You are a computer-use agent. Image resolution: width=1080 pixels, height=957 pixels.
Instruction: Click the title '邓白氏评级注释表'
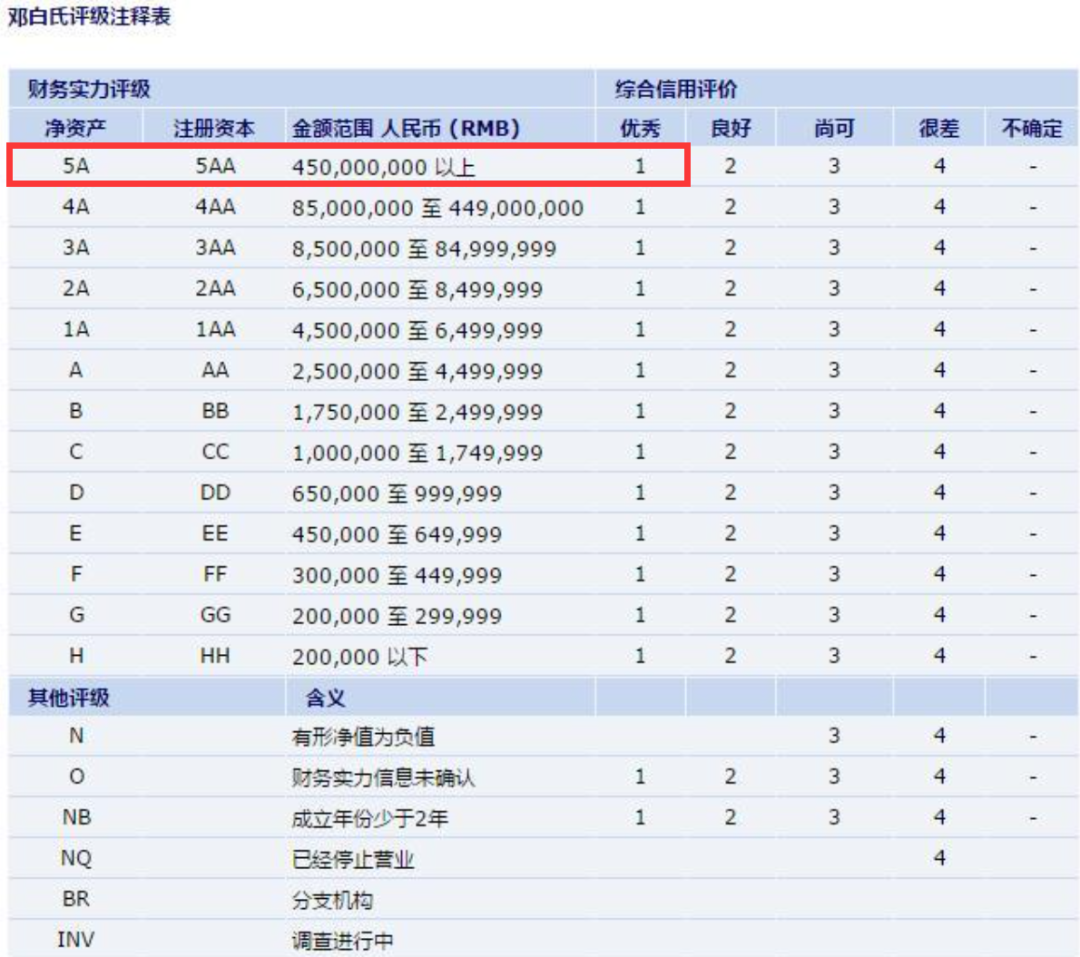pyautogui.click(x=89, y=16)
